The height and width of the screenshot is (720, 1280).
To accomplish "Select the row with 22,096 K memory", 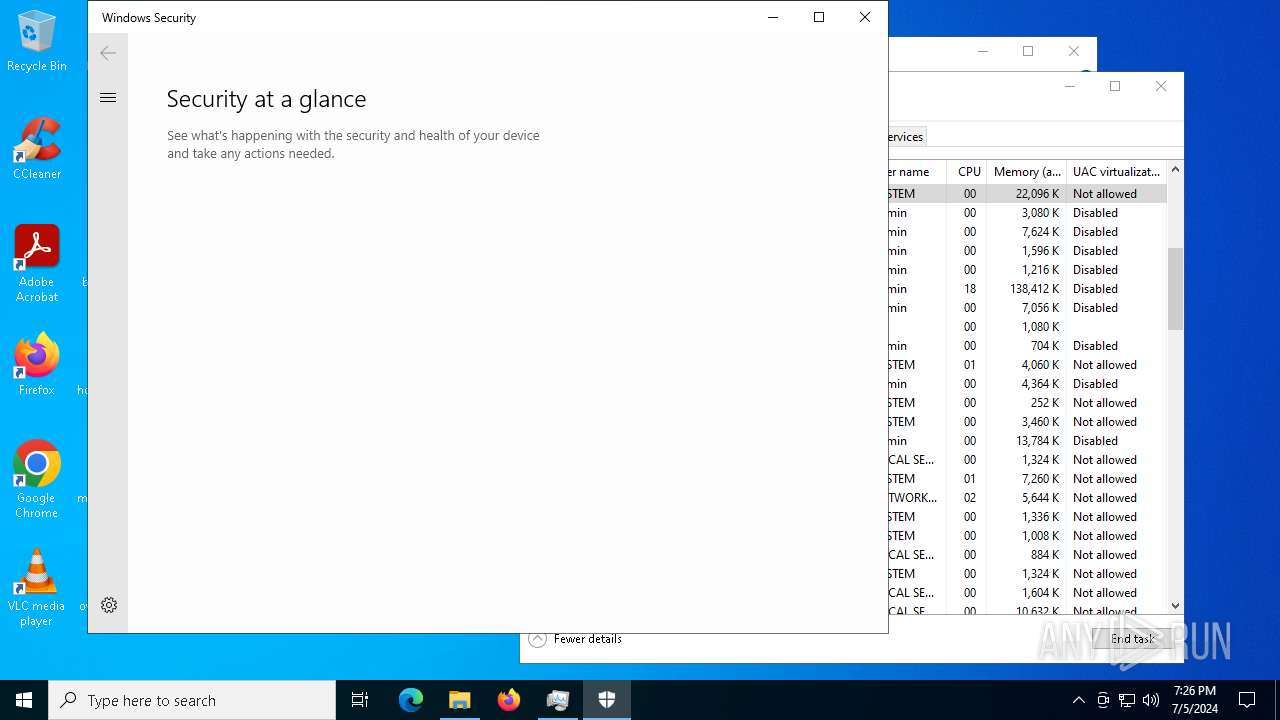I will pyautogui.click(x=1027, y=194).
